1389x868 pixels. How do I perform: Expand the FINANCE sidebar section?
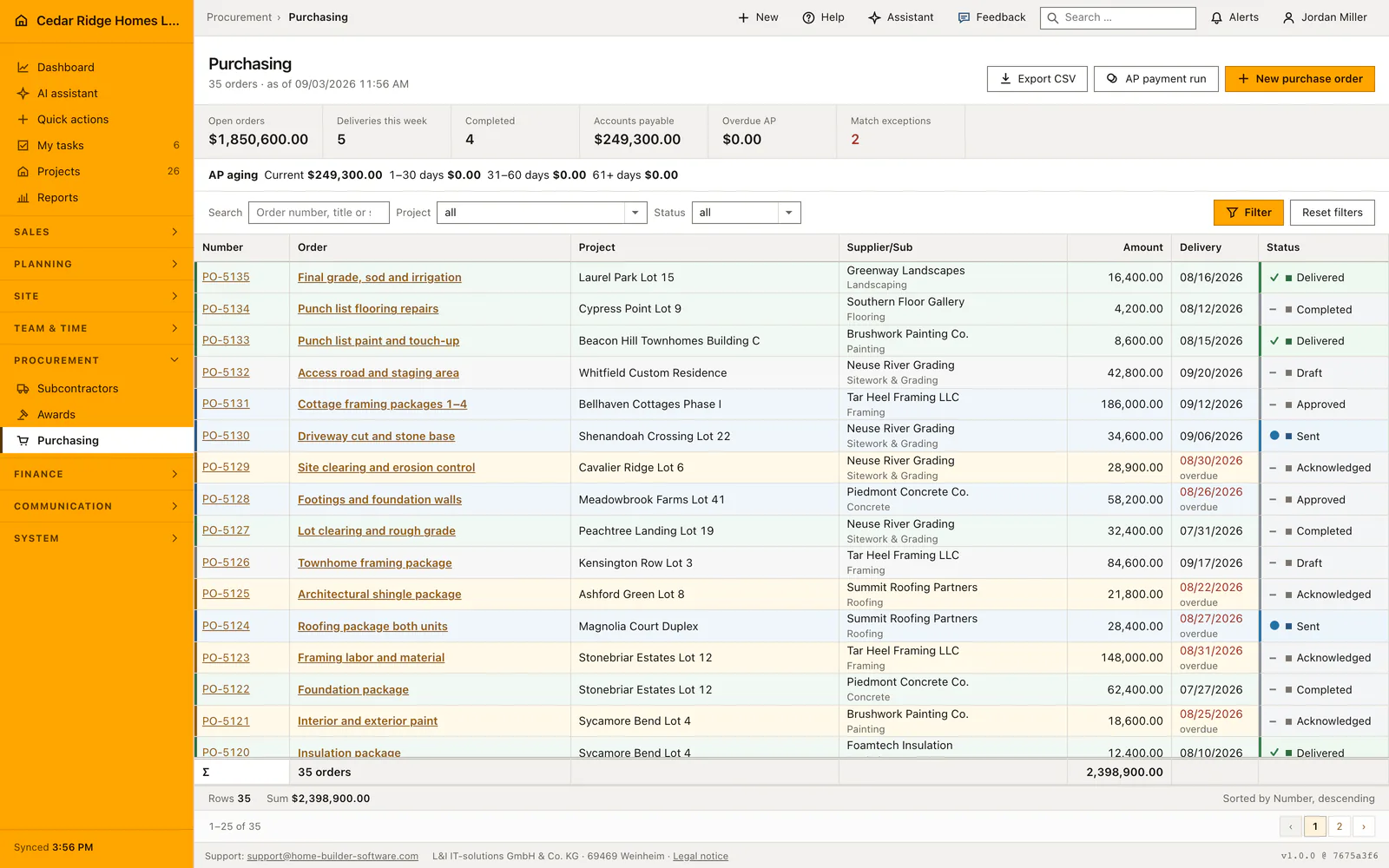coord(96,474)
